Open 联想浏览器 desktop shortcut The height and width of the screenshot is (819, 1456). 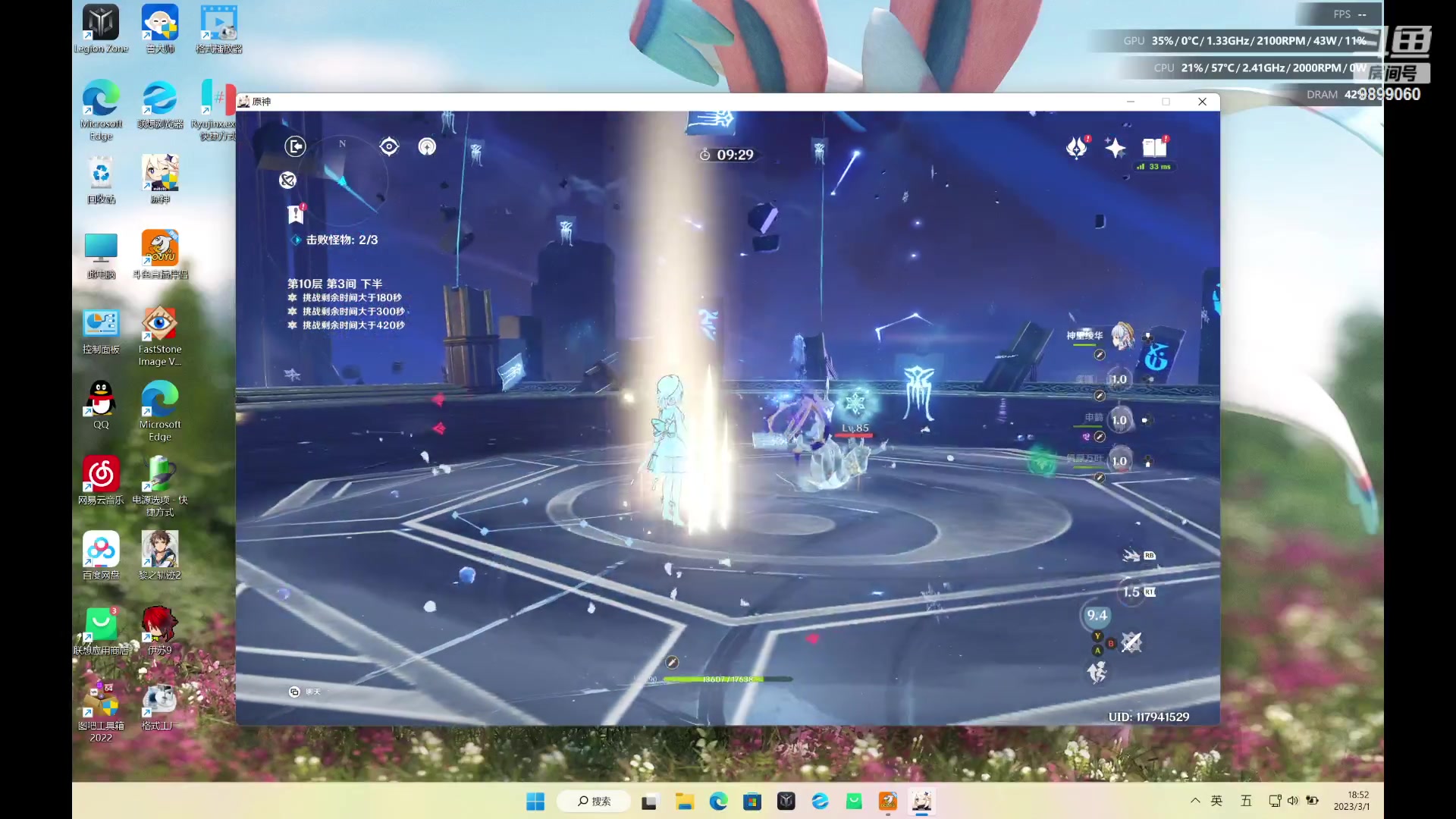point(160,105)
